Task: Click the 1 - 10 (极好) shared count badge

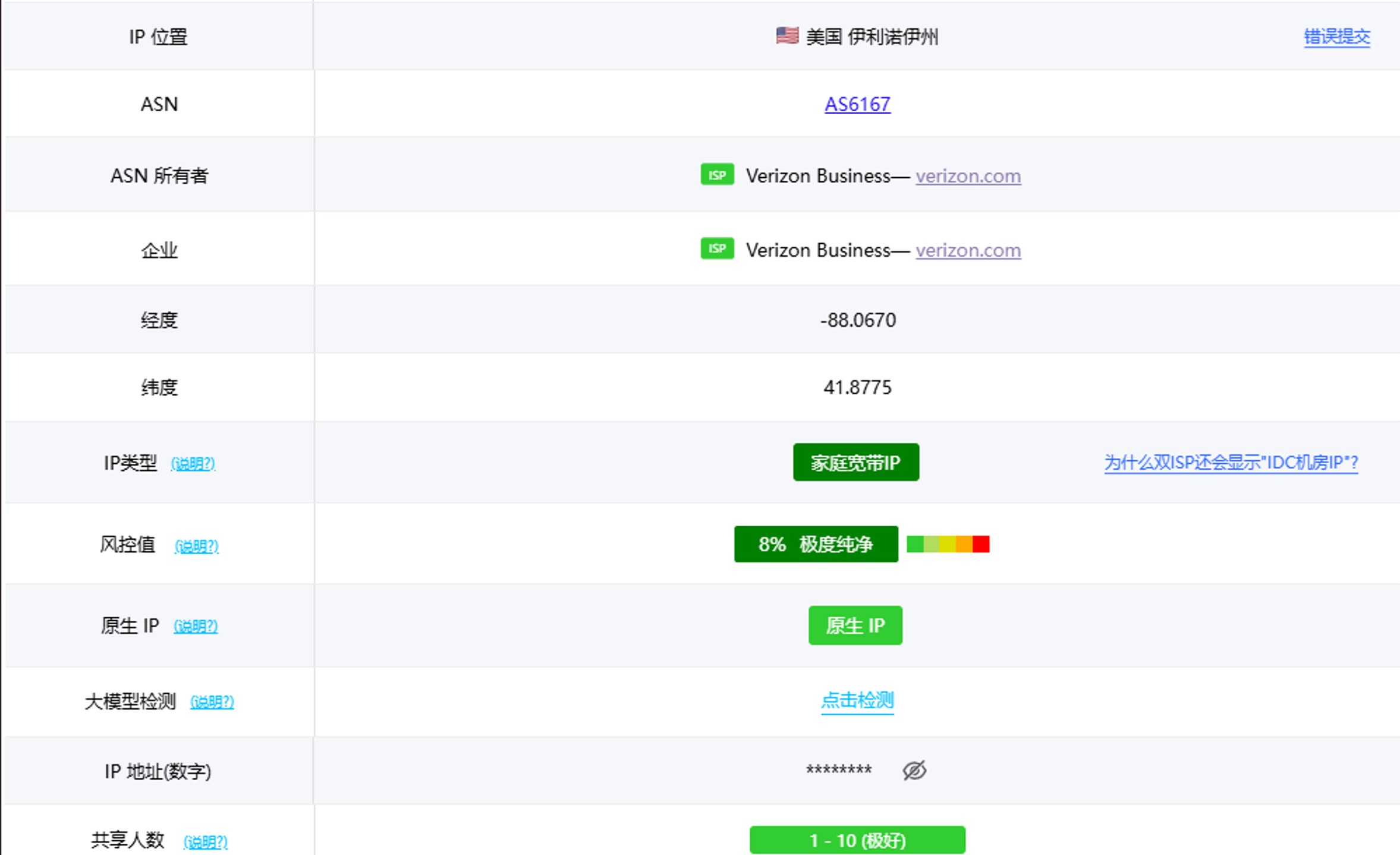Action: (x=857, y=840)
